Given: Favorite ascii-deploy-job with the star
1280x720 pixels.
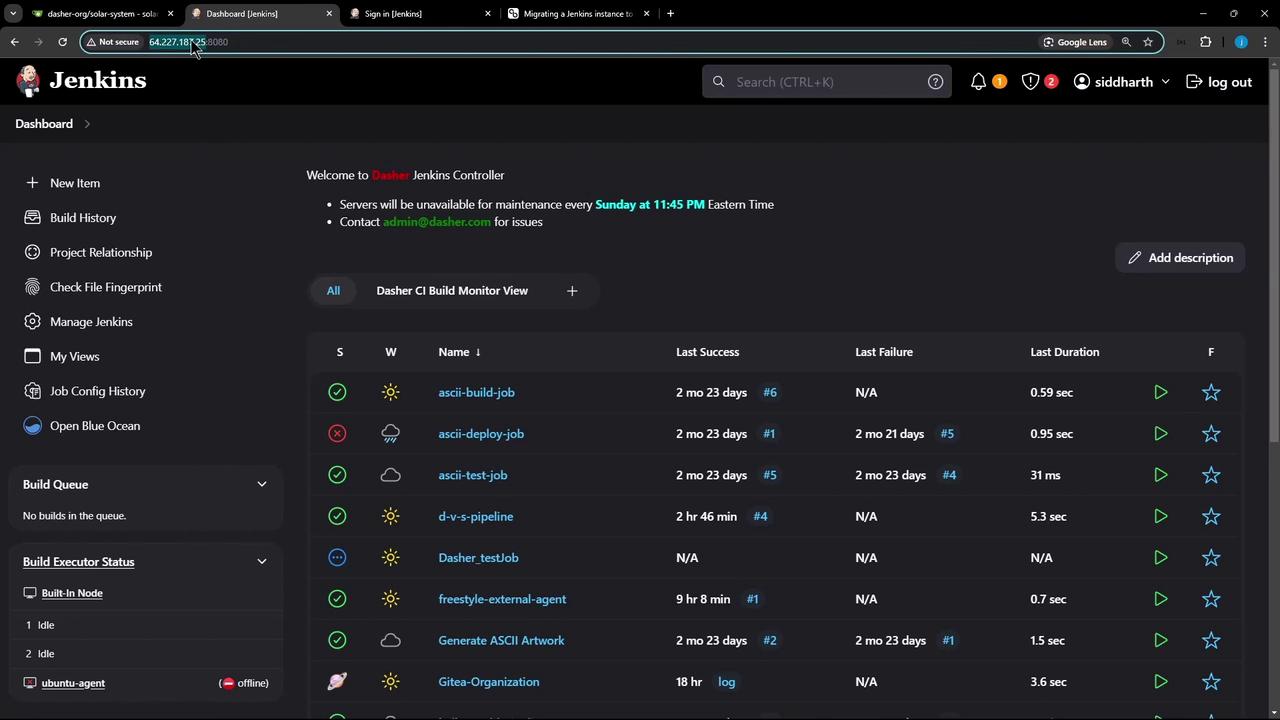Looking at the screenshot, I should [x=1211, y=434].
